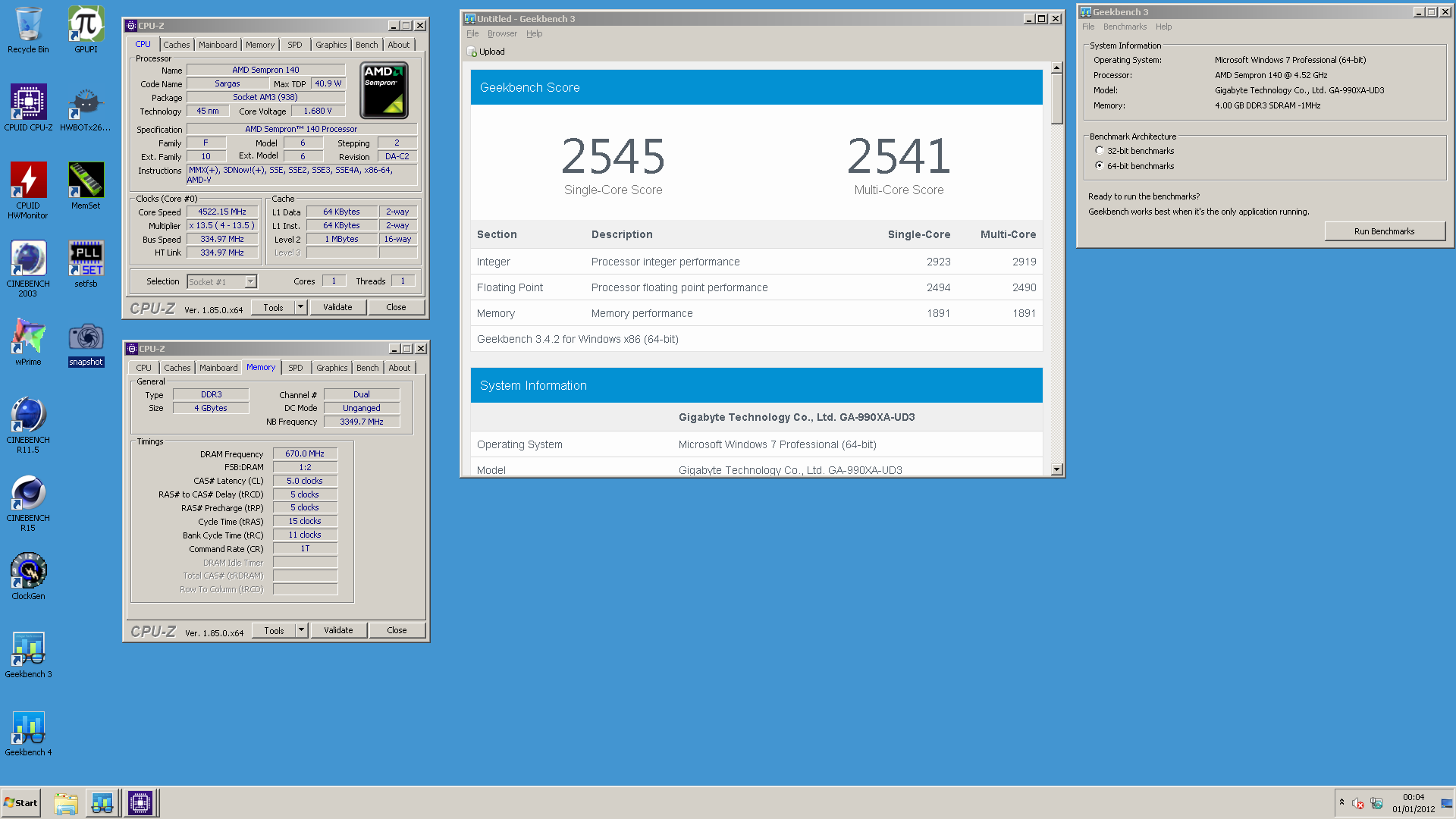Launch the GPUPI desktop icon
The image size is (1456, 819).
(x=86, y=30)
